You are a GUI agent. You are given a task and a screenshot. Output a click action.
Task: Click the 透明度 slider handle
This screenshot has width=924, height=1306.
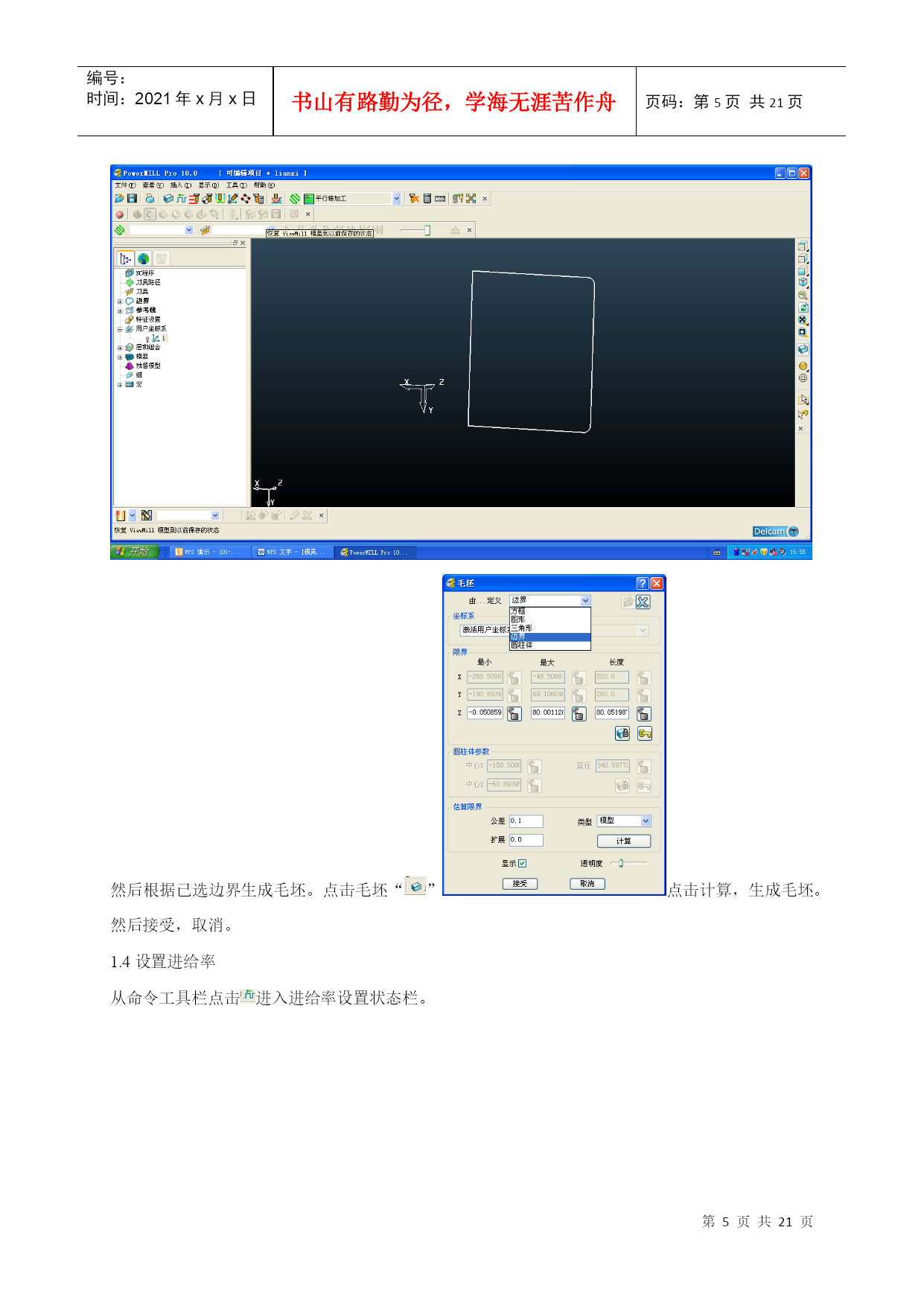[621, 863]
